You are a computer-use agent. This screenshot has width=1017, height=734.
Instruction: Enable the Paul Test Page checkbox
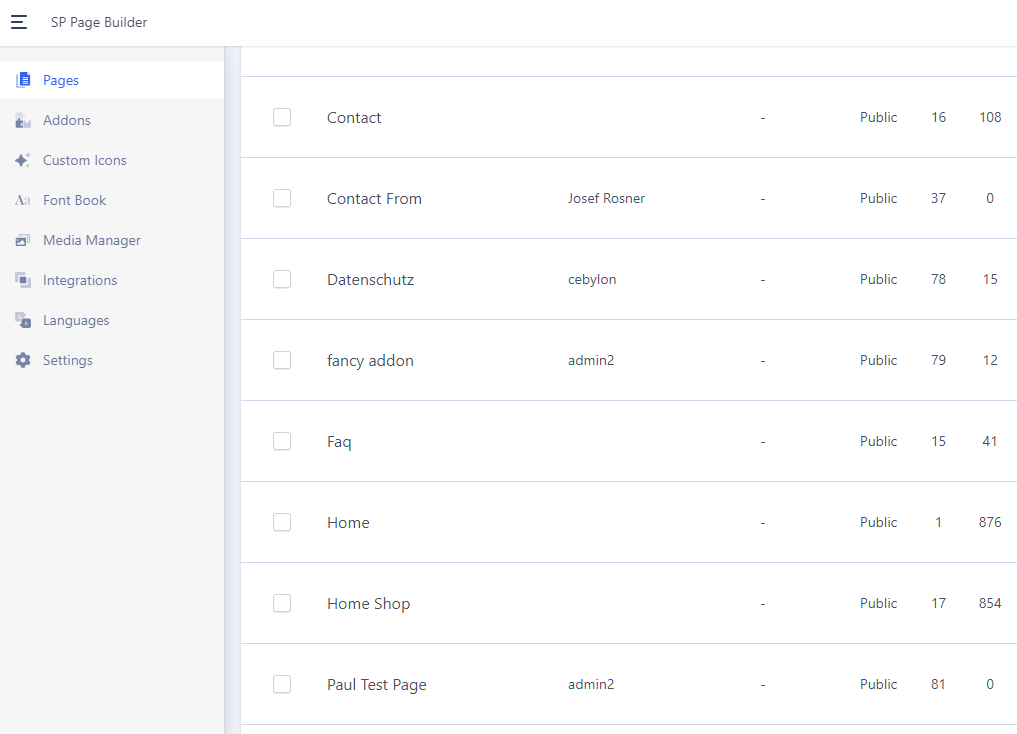pos(282,684)
